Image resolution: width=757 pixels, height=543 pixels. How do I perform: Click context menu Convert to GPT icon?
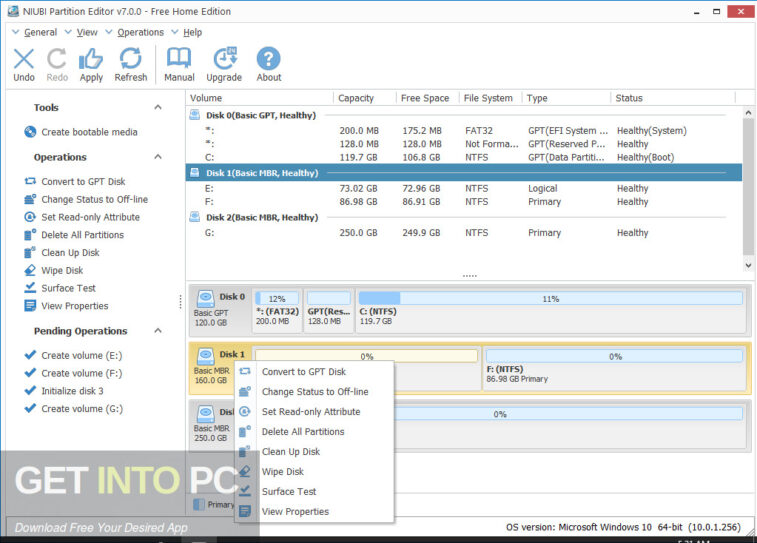(245, 371)
